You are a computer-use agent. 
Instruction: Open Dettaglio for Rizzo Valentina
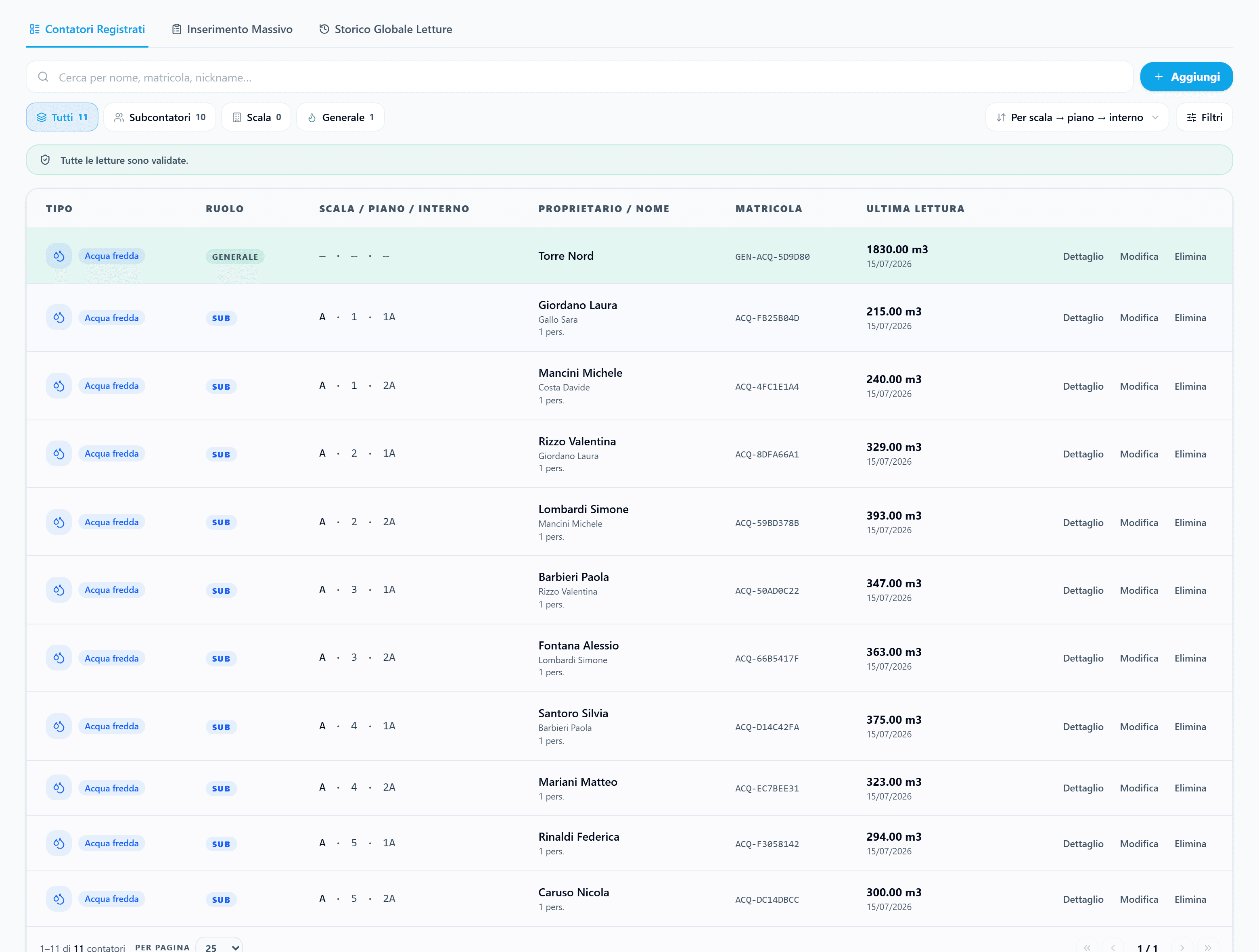[1083, 454]
